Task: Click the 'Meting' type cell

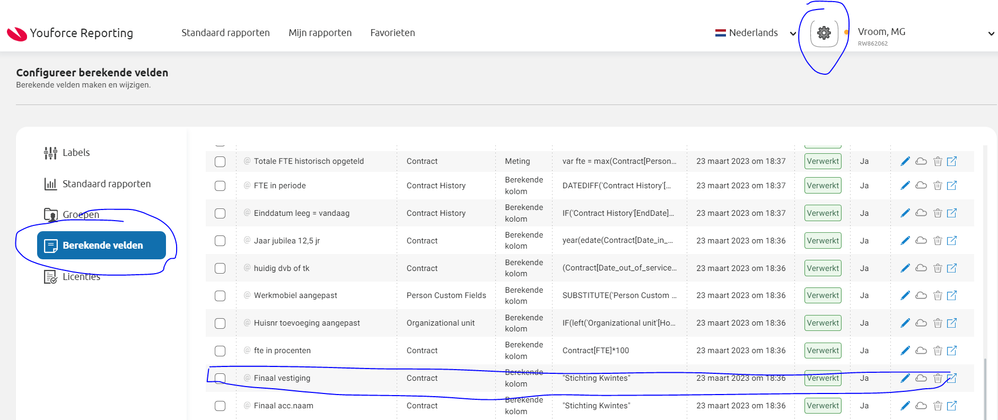Action: (517, 162)
